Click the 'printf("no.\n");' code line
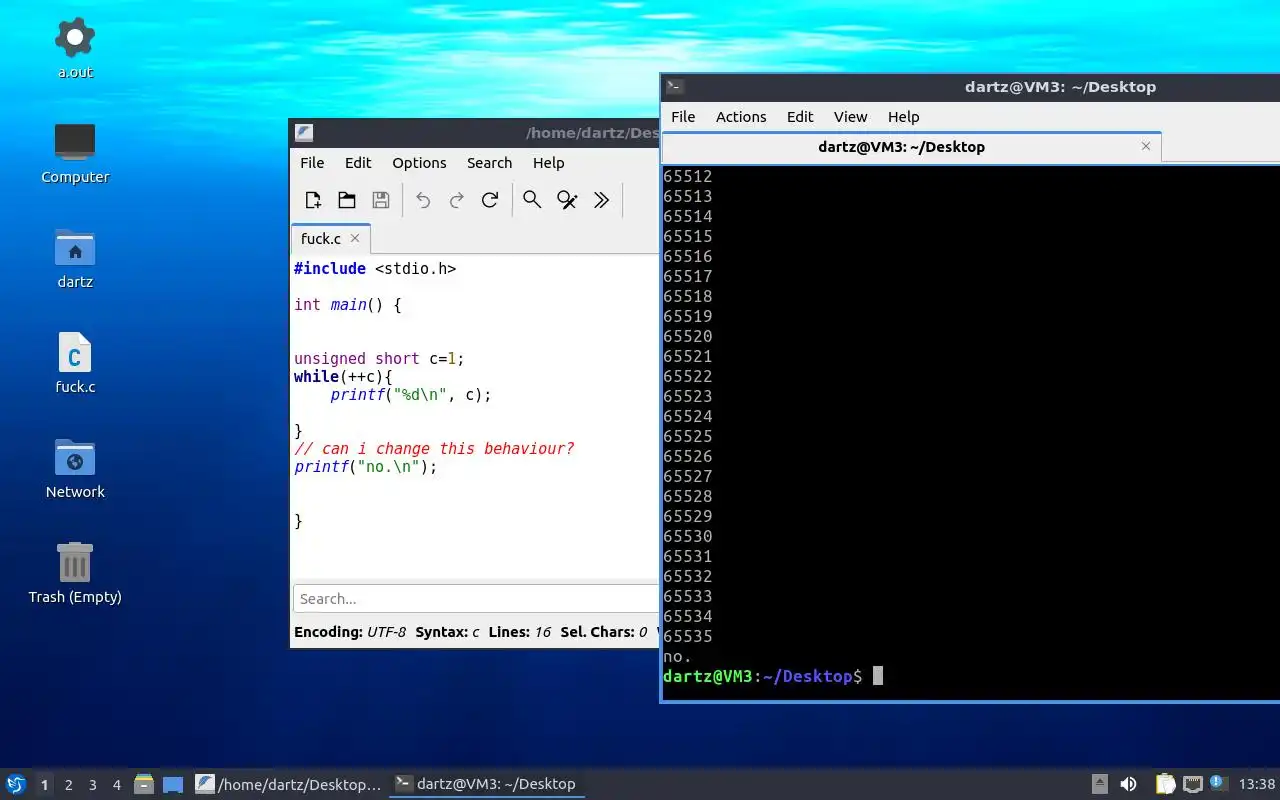This screenshot has width=1280, height=800. coord(366,466)
